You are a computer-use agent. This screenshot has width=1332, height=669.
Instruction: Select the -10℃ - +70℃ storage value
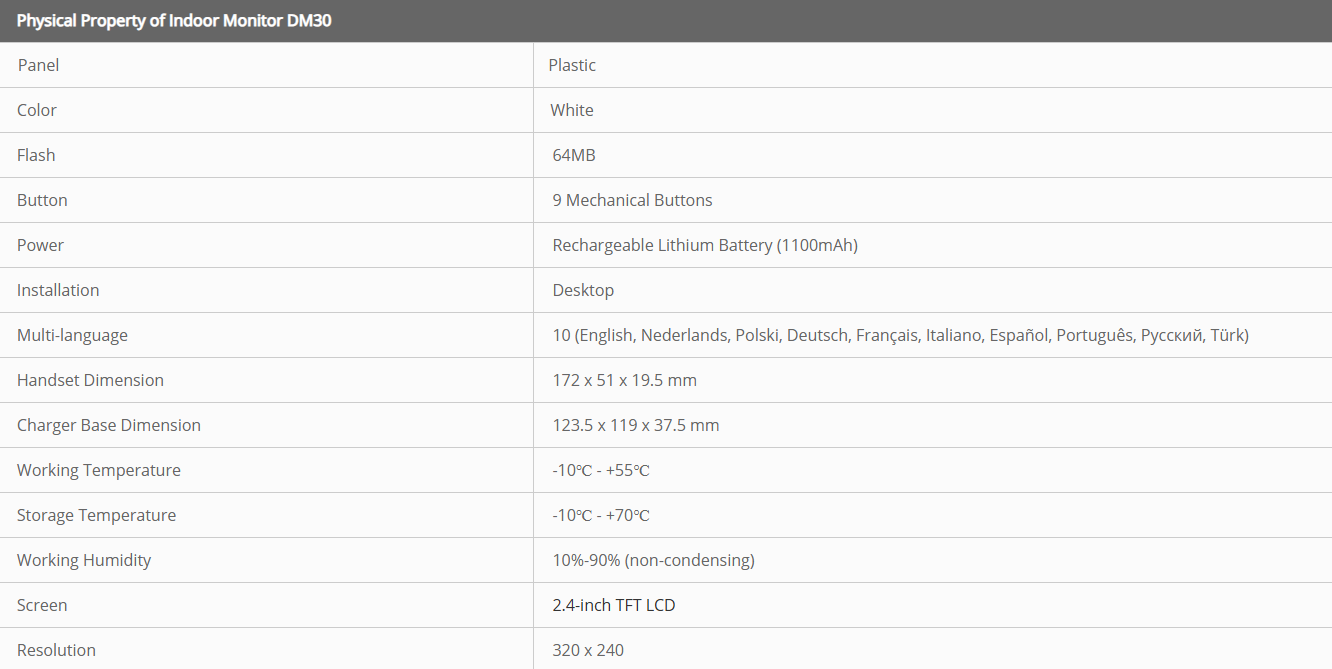click(x=601, y=515)
